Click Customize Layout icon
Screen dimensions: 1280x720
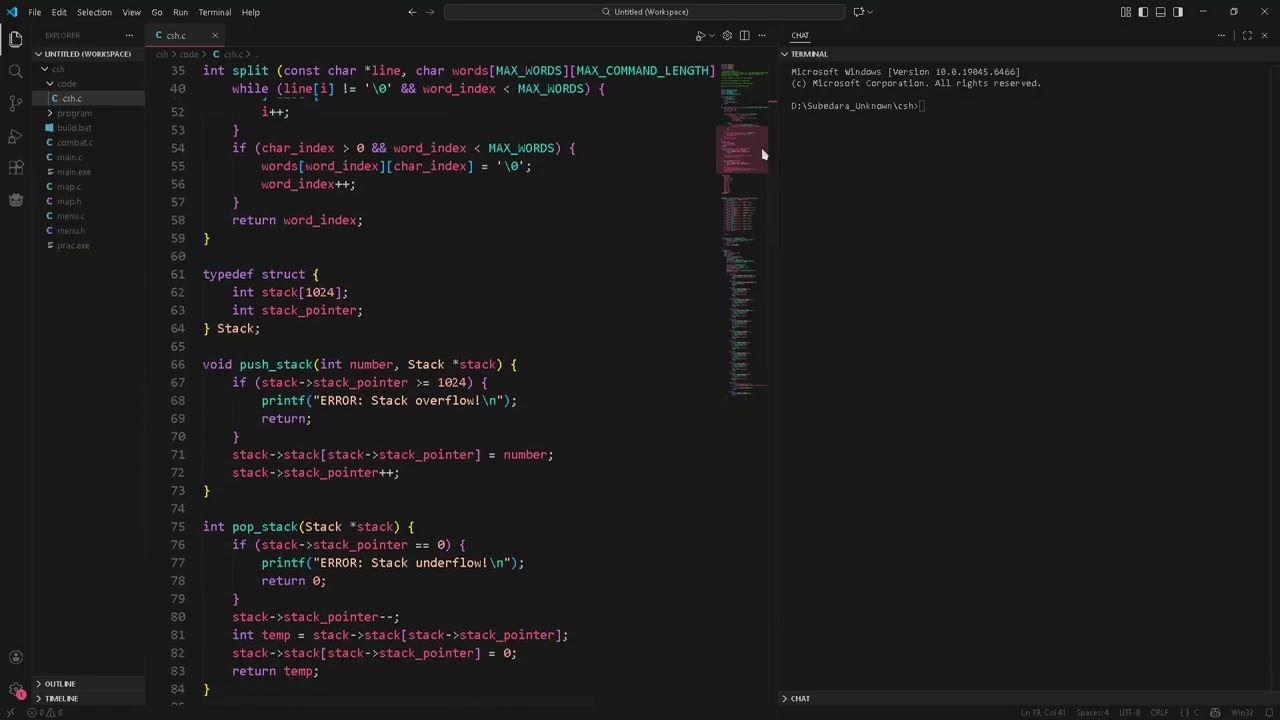(1126, 12)
